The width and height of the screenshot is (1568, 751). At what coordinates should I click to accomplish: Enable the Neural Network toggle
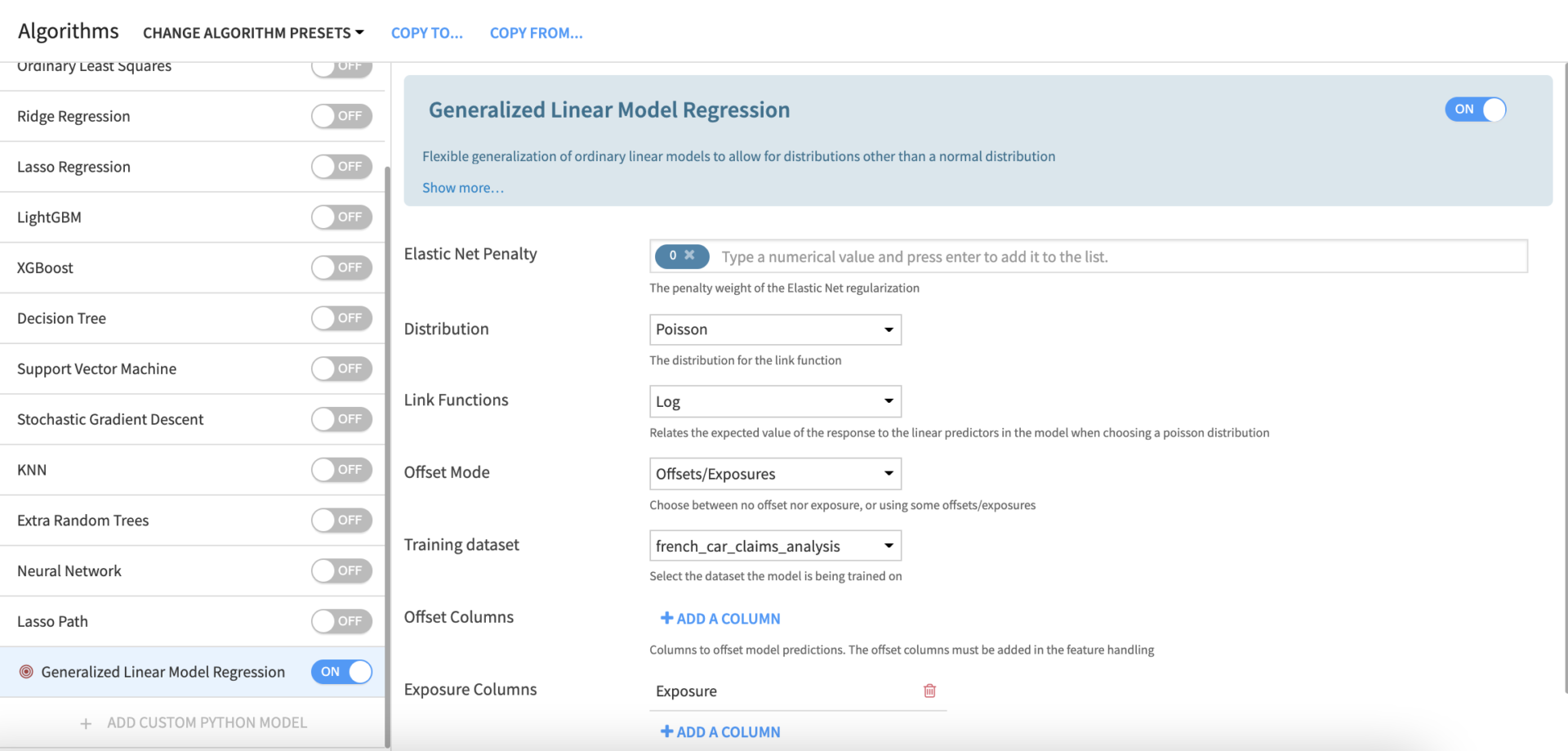[x=341, y=571]
